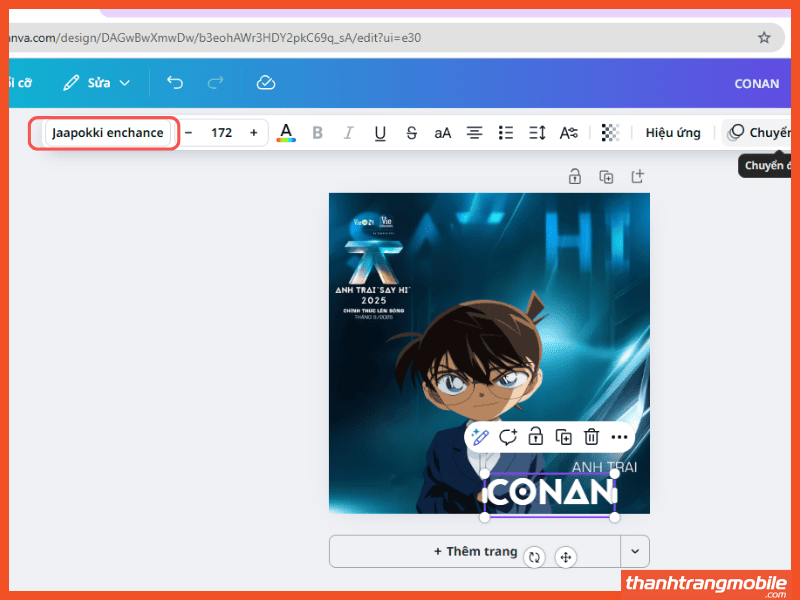Screen dimensions: 800x600
Task: Open the transparency checkerboard control
Action: point(610,133)
